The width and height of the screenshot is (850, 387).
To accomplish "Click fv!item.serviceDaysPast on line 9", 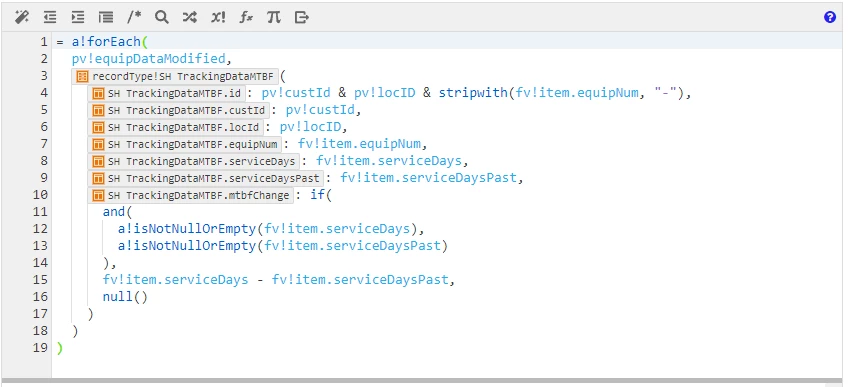I will 429,178.
